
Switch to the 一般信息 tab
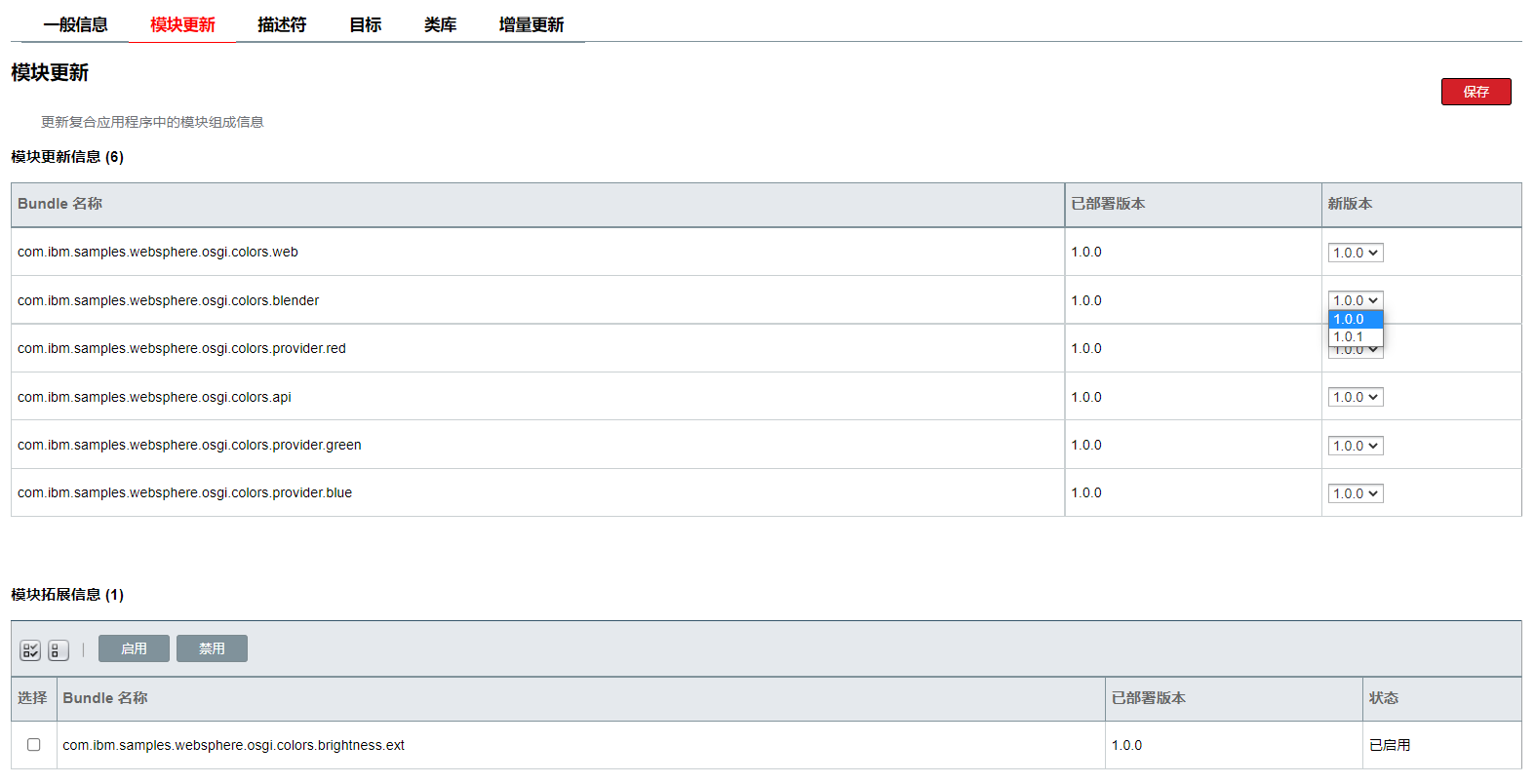[x=76, y=24]
